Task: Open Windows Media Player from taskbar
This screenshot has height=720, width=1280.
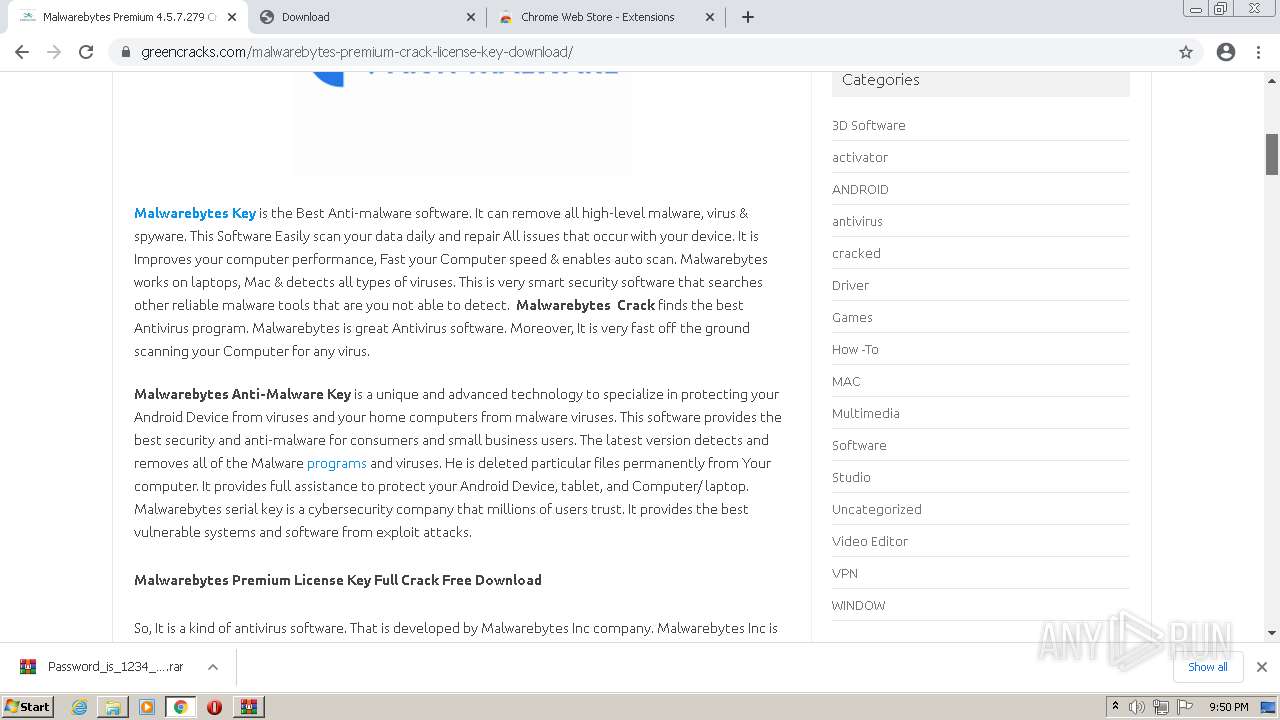Action: coord(147,707)
